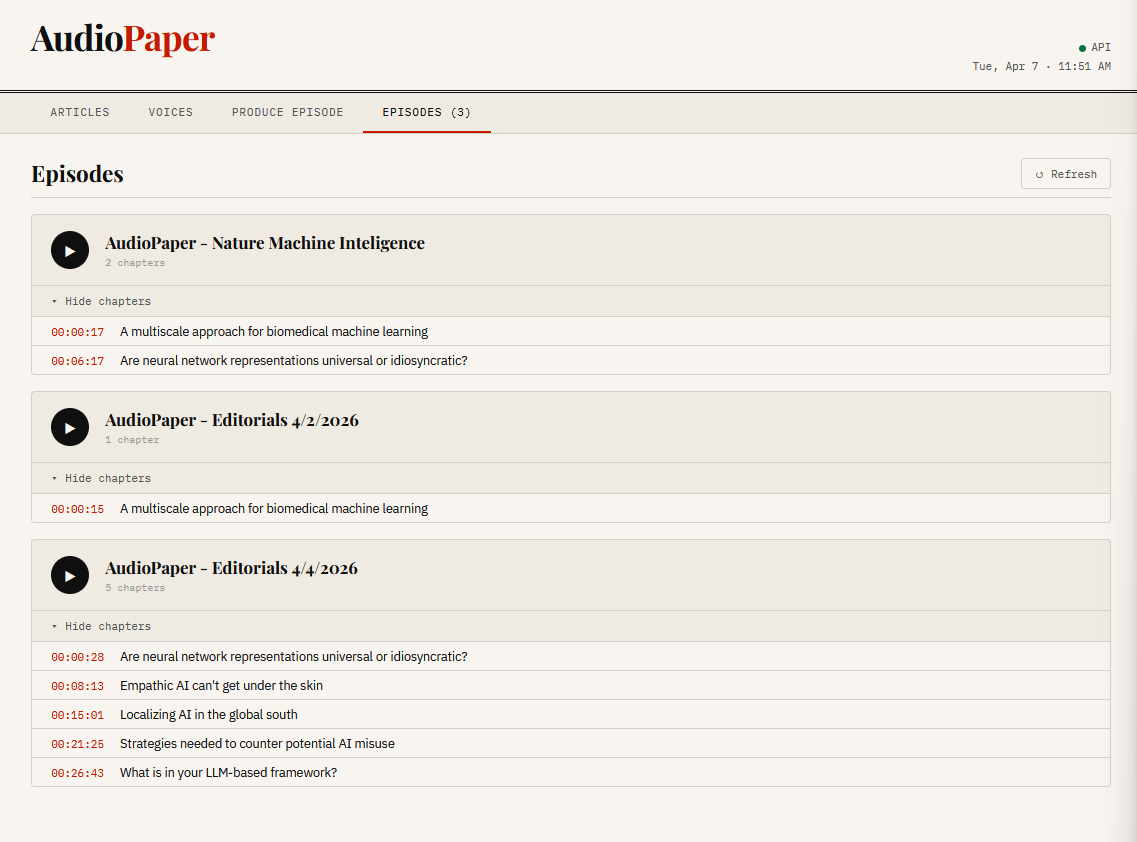Go to the Produce Episode tab

(x=288, y=112)
